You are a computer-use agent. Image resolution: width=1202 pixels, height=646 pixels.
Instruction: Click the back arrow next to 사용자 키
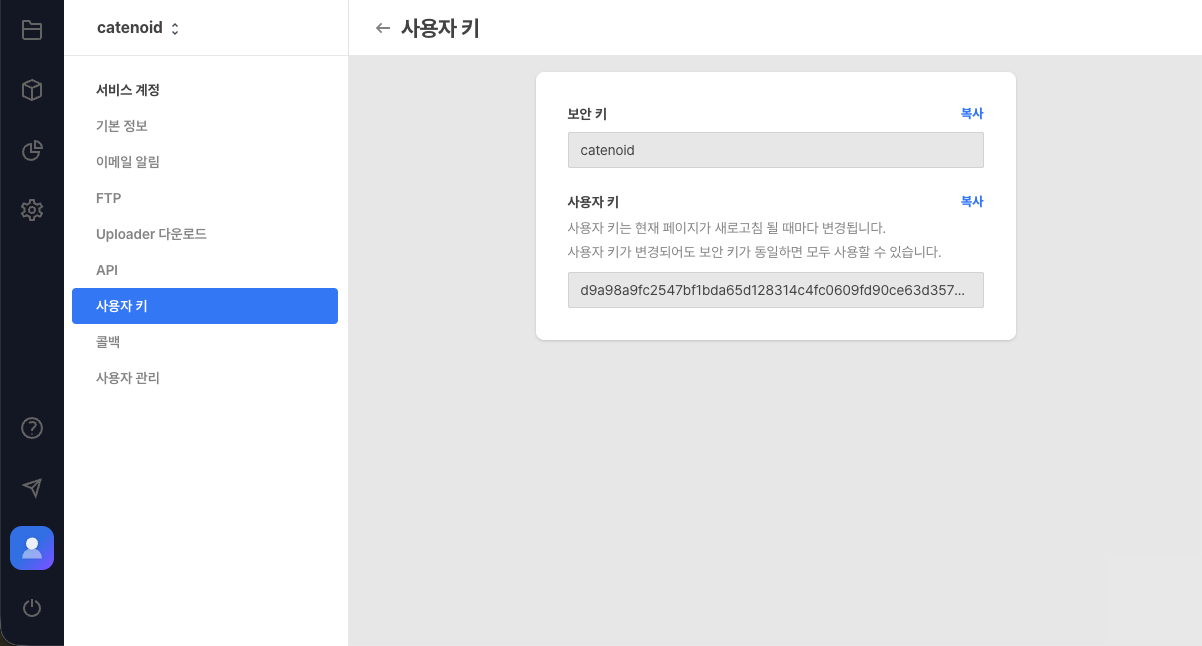tap(383, 28)
